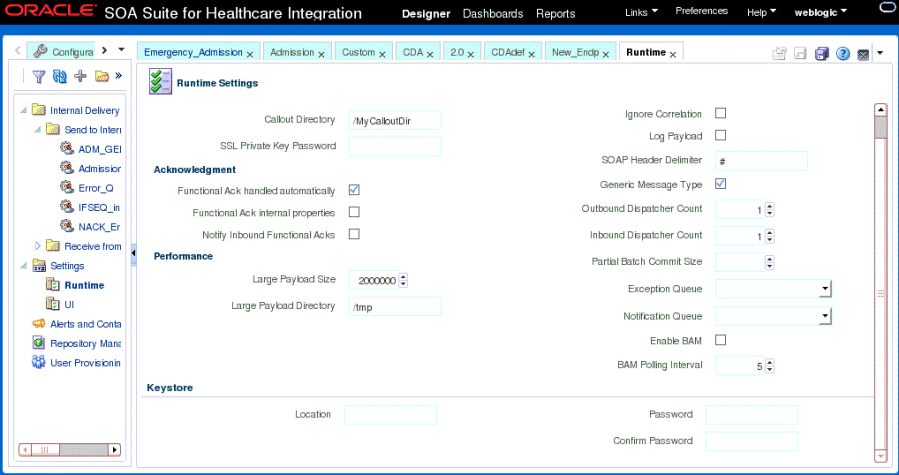Click SSL Private Key Password field

tap(395, 146)
